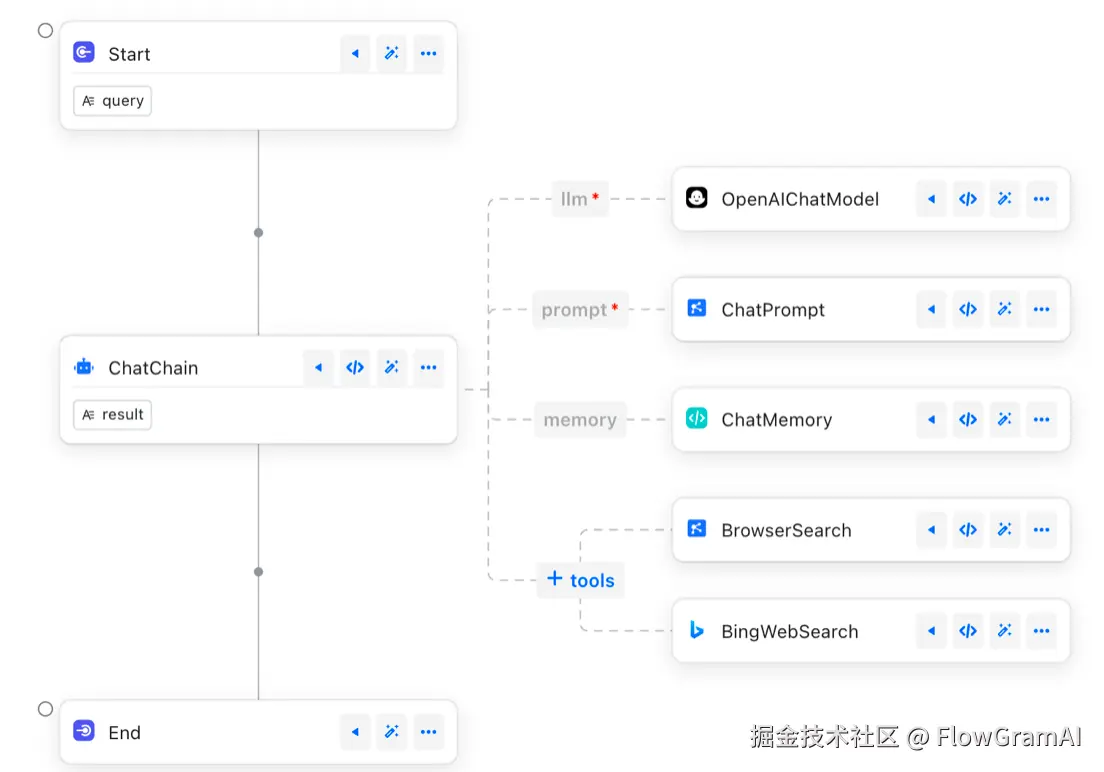Click the OpenAIChatModel node logo icon
Image resolution: width=1104 pixels, height=772 pixels.
tap(697, 198)
